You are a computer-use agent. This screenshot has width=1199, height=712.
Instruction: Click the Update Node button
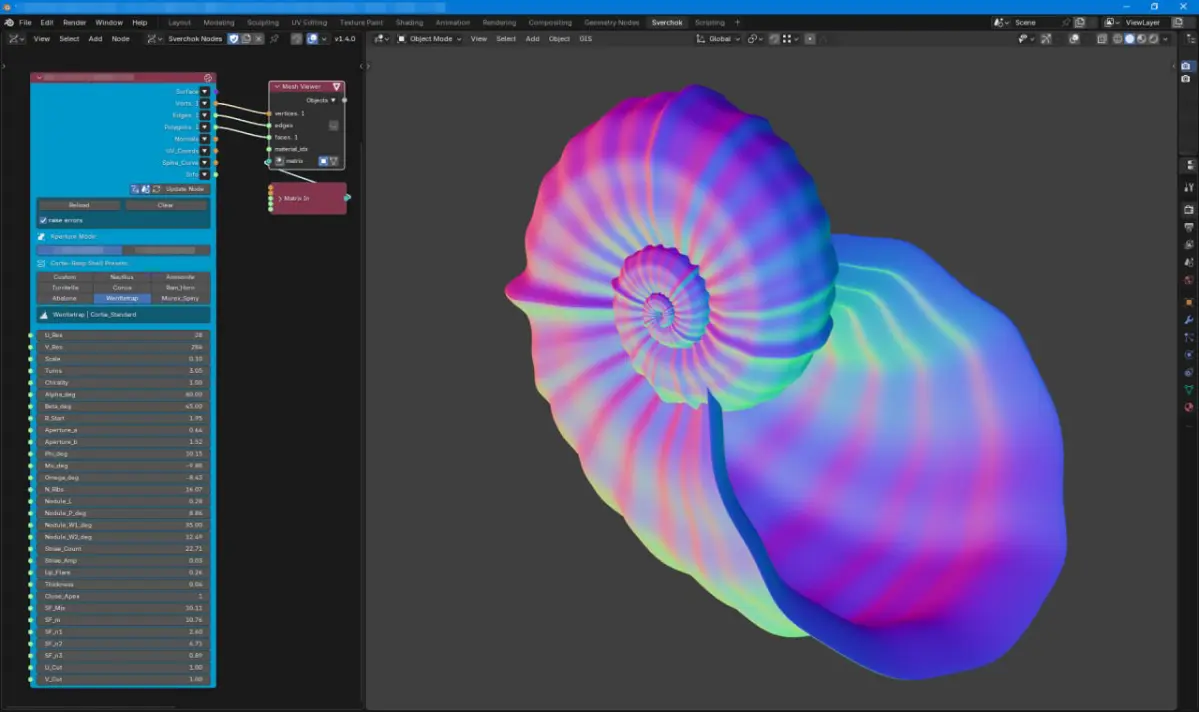[184, 189]
